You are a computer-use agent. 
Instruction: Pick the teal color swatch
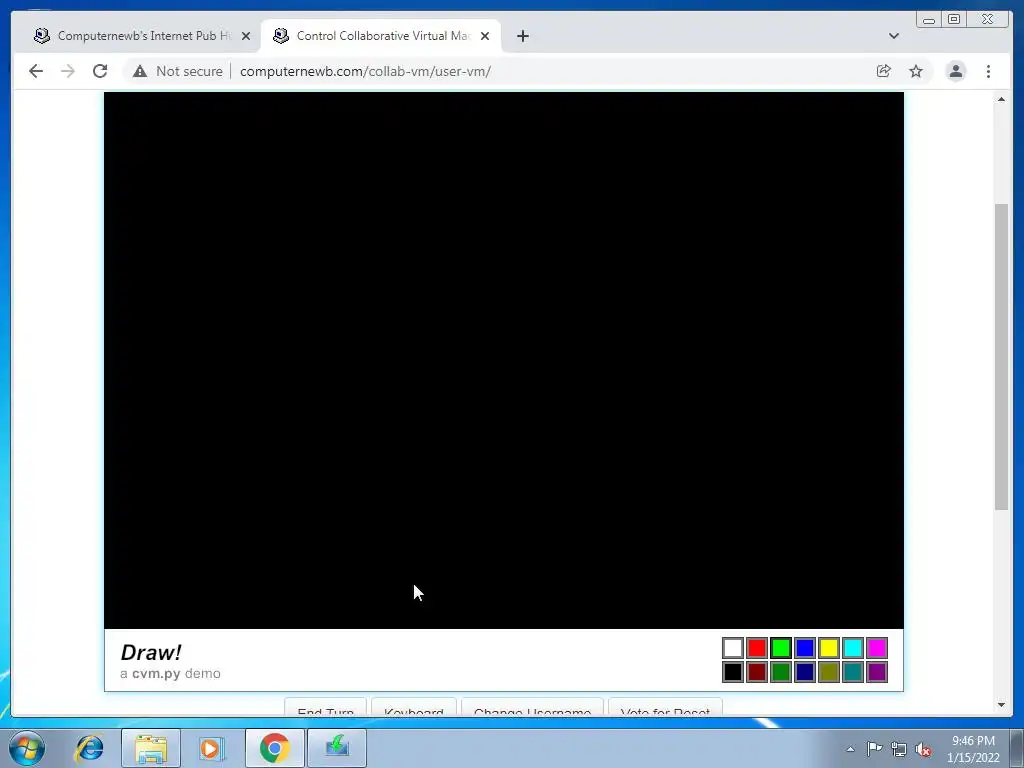(853, 672)
